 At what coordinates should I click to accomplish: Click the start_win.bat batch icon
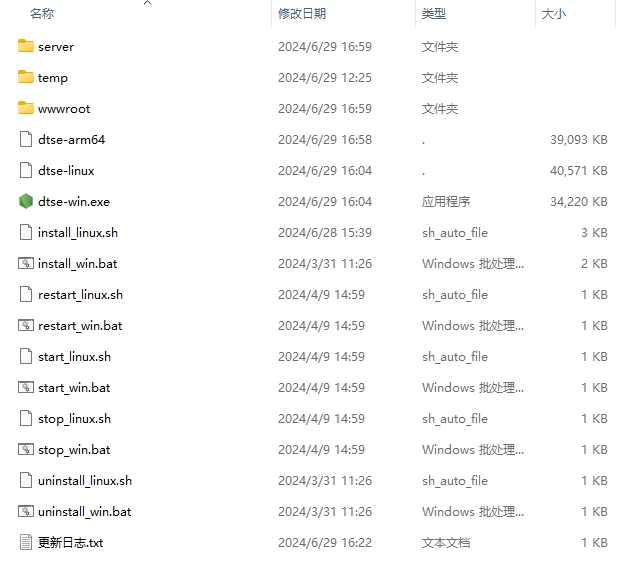(x=26, y=387)
